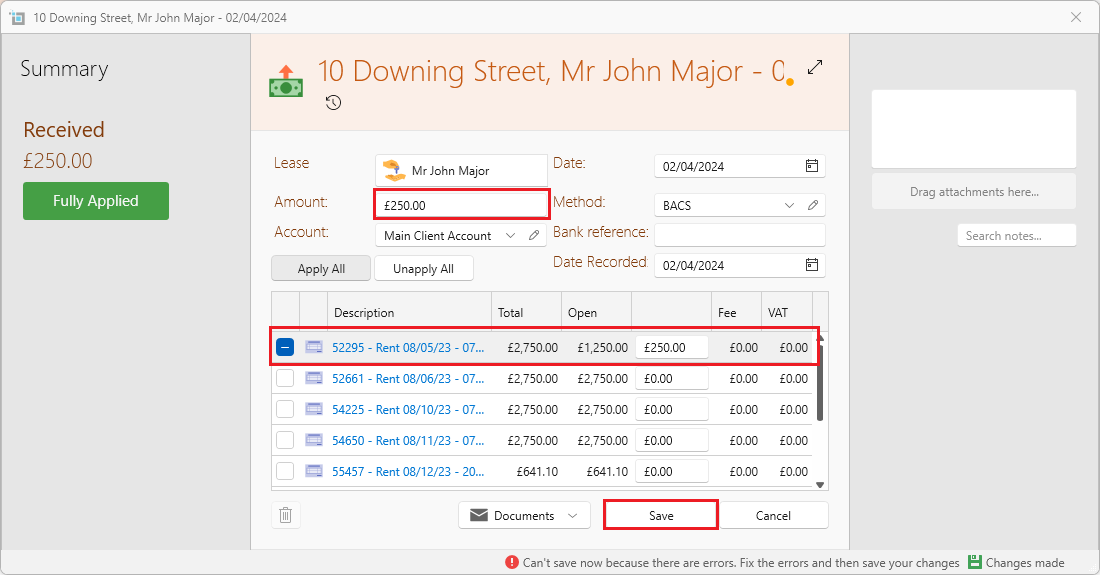Click the applied amount field for 52661
Image resolution: width=1100 pixels, height=575 pixels.
pos(671,378)
